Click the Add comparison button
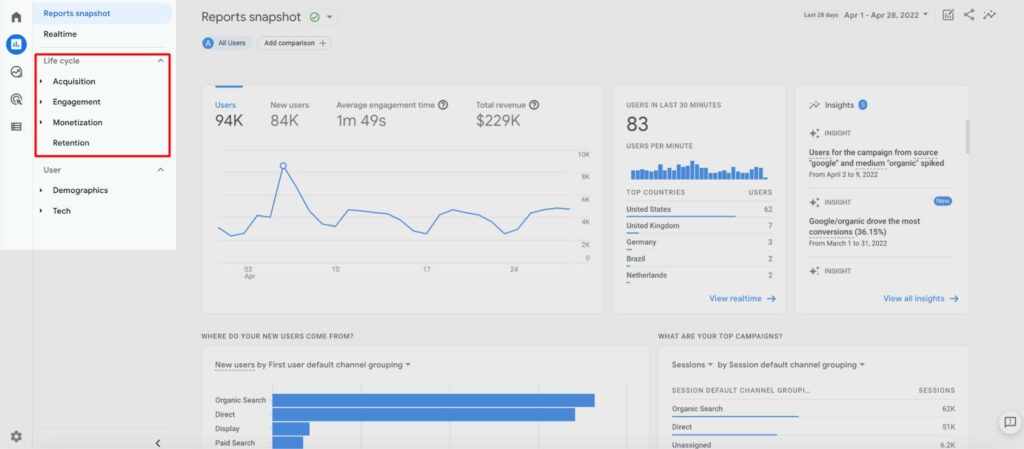 [x=293, y=43]
